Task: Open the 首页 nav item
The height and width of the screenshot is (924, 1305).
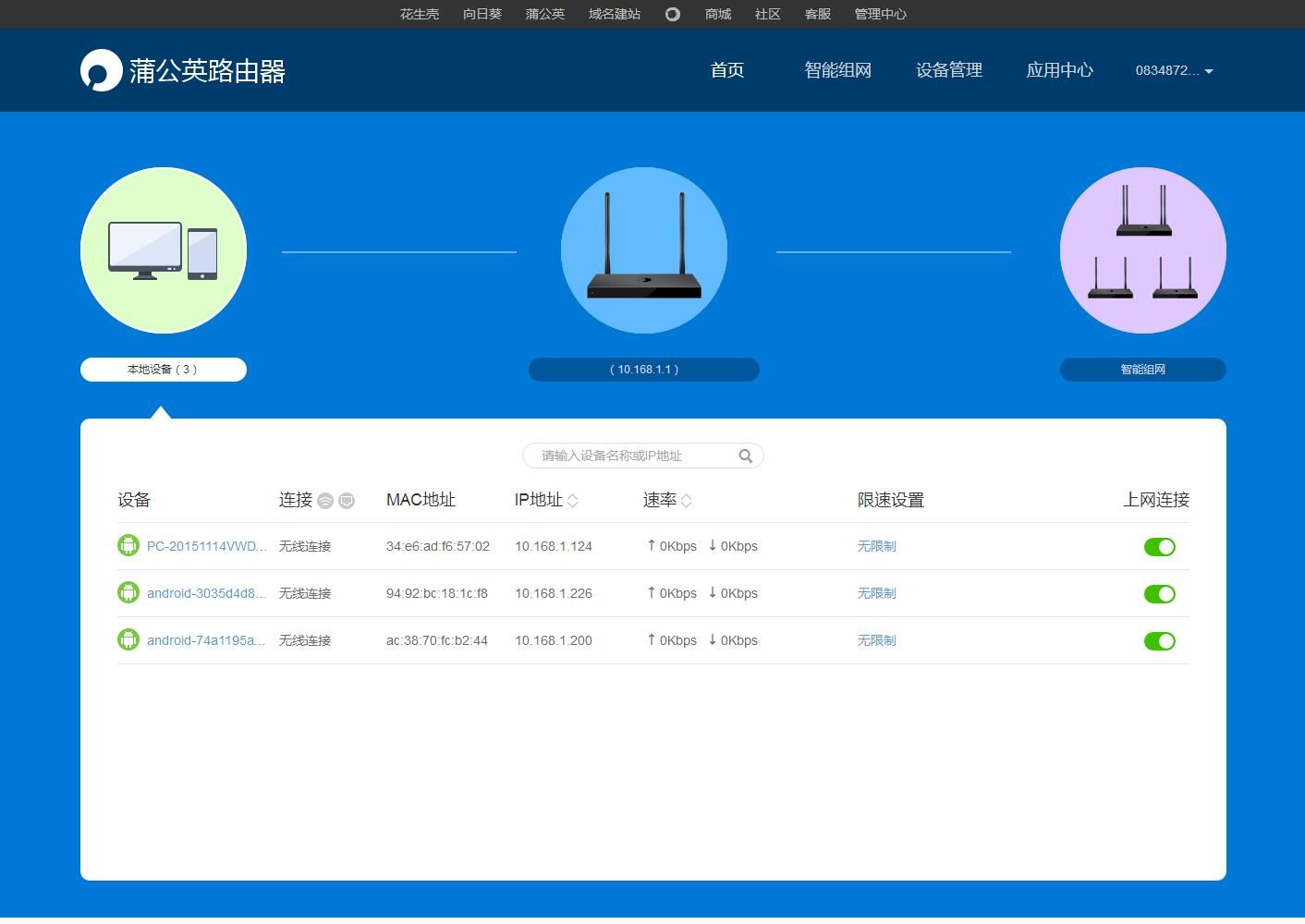Action: pyautogui.click(x=727, y=70)
